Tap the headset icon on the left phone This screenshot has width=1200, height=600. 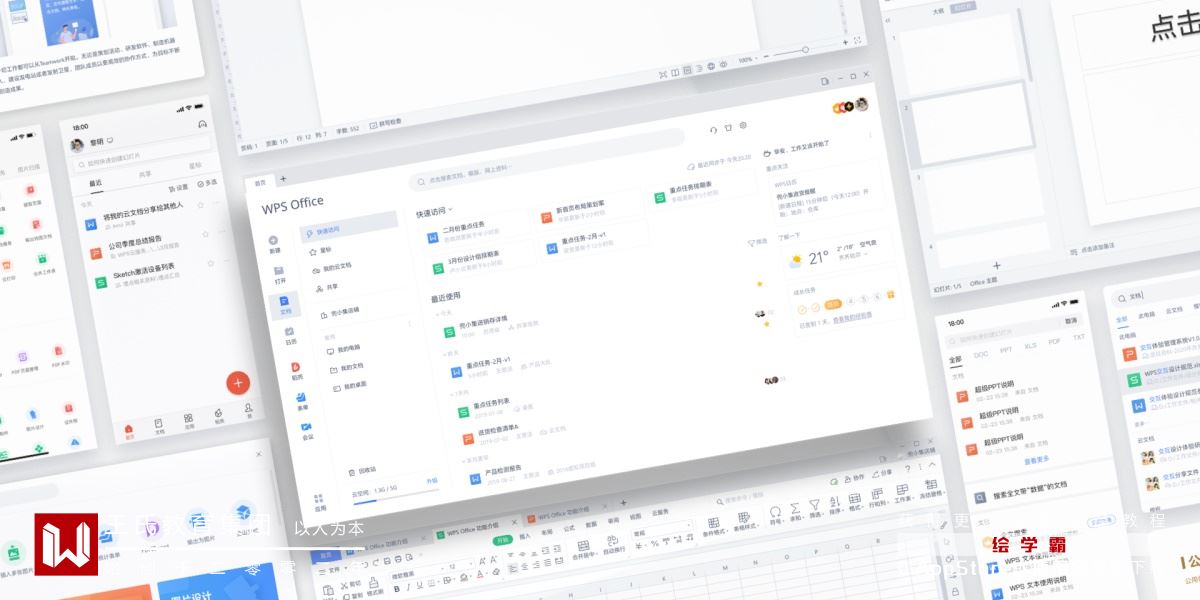[202, 124]
